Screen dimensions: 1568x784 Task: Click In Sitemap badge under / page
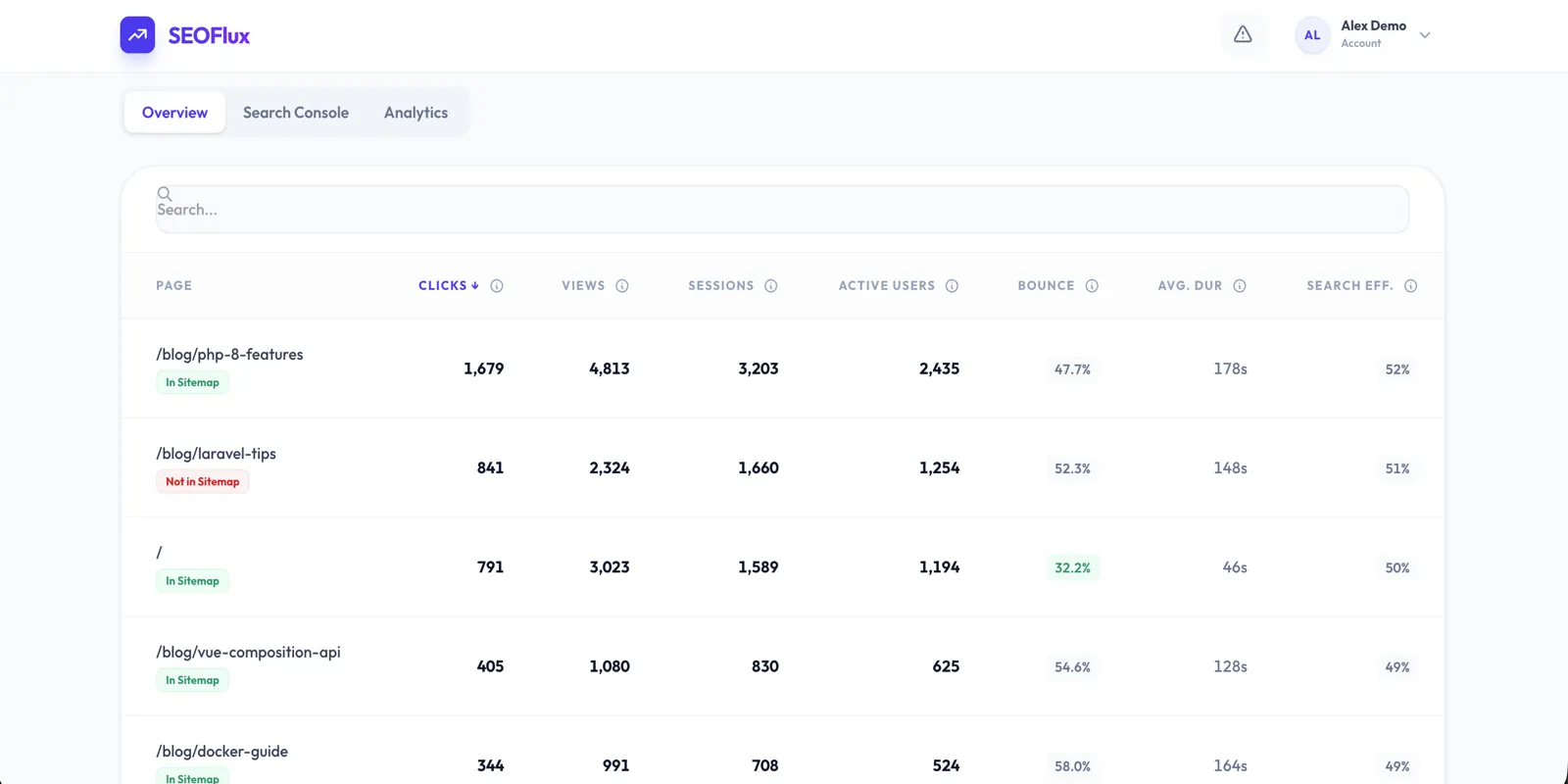192,581
